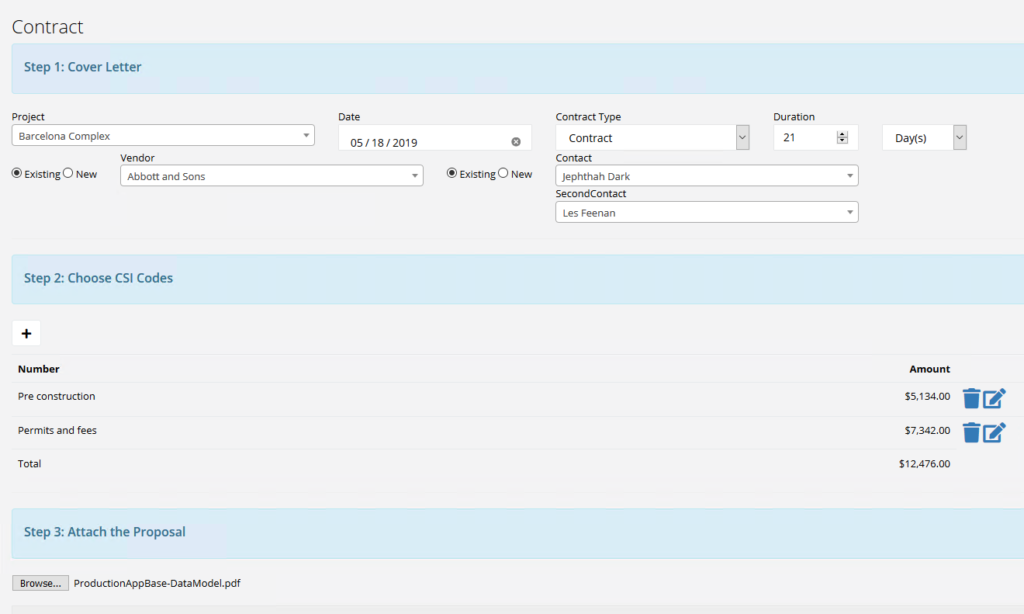Click the ProductionAppBase-DataModel.pdf file name

coord(157,583)
